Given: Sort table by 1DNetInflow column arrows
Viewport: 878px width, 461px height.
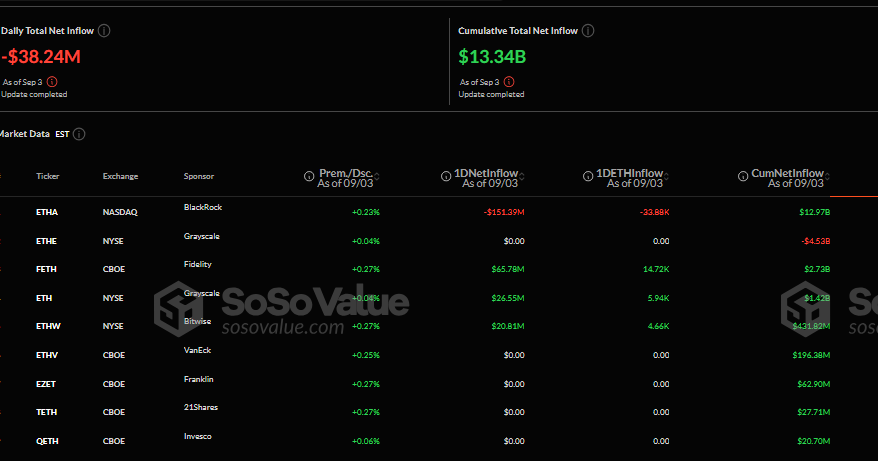Looking at the screenshot, I should click(x=522, y=176).
